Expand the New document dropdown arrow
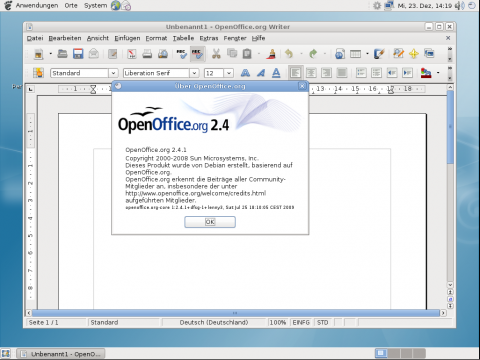480x360 pixels. (50, 54)
